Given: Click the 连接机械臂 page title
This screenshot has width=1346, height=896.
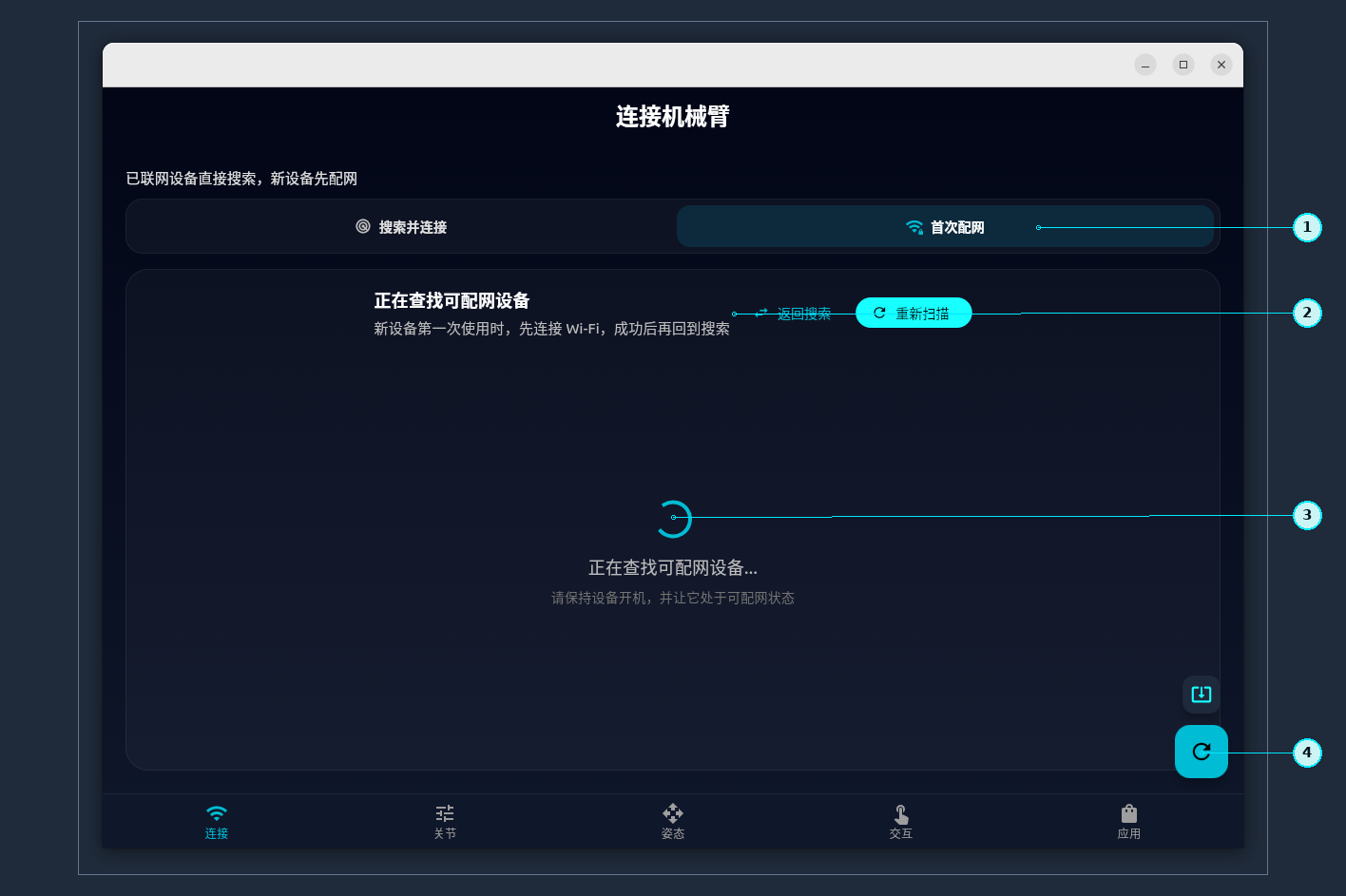Looking at the screenshot, I should (673, 117).
